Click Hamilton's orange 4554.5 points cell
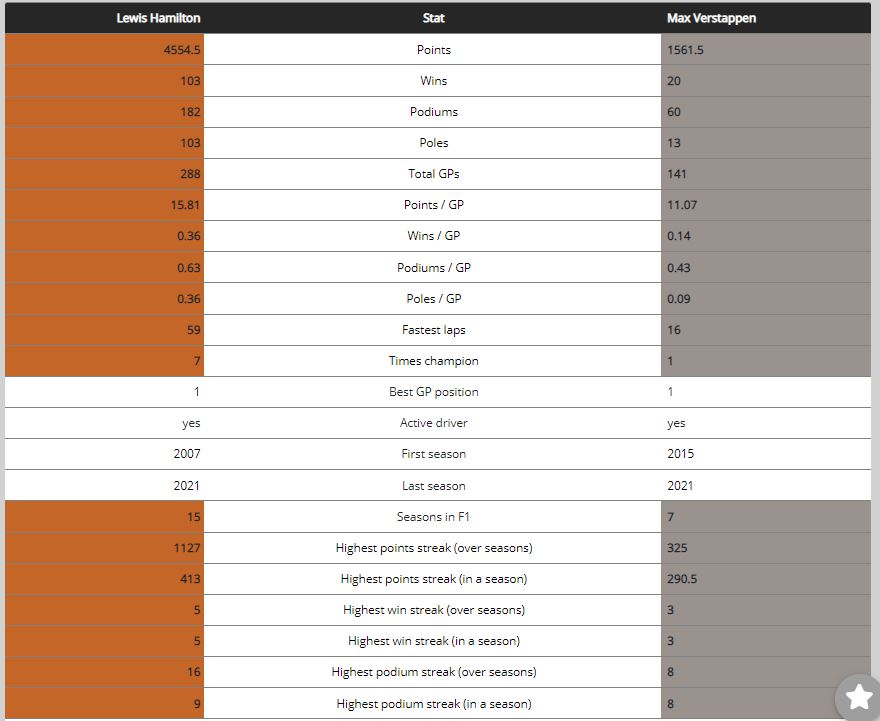 tap(104, 49)
